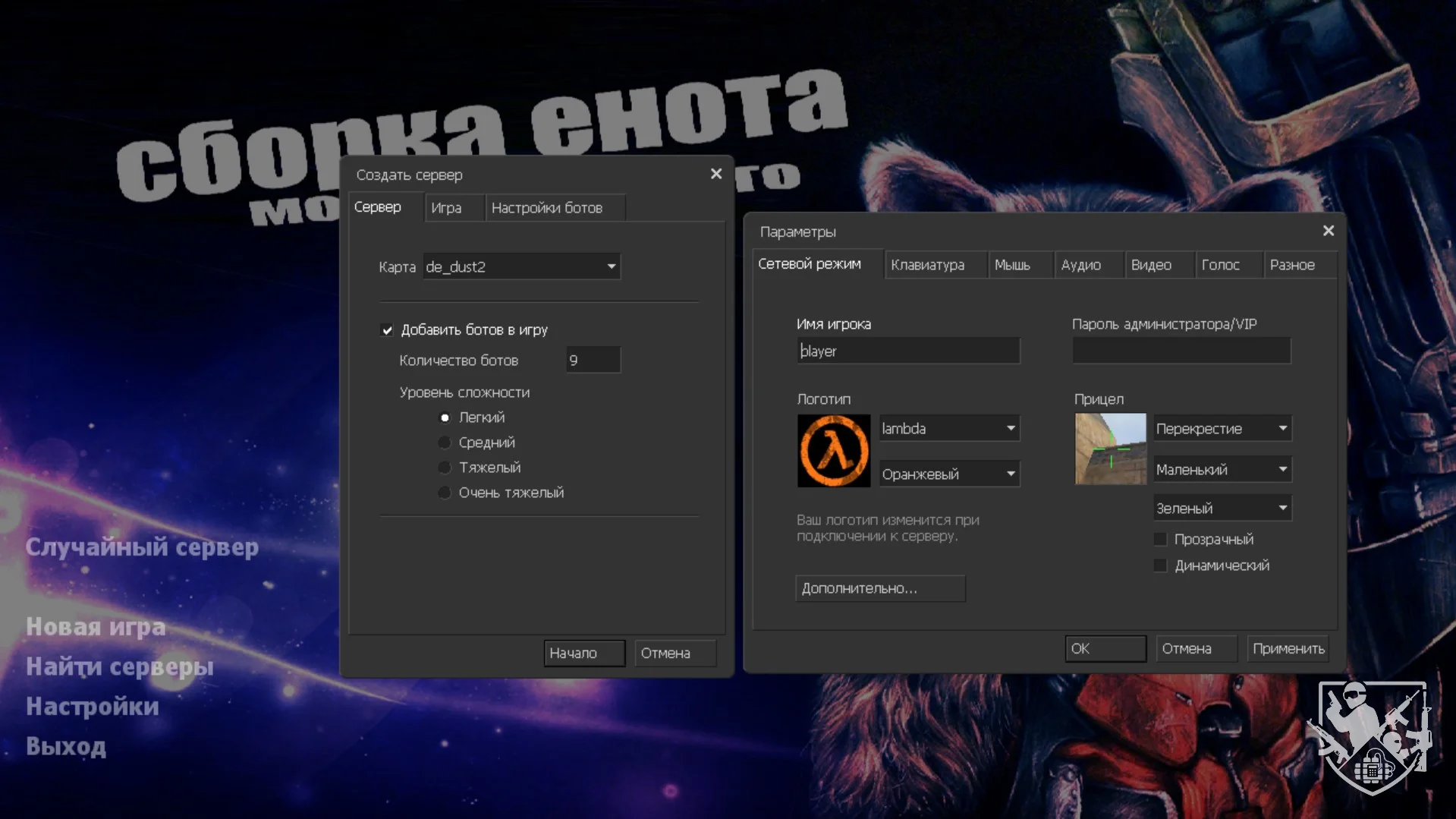The width and height of the screenshot is (1456, 819).
Task: Click the shield emblem in bottom corner
Action: coord(1372,736)
